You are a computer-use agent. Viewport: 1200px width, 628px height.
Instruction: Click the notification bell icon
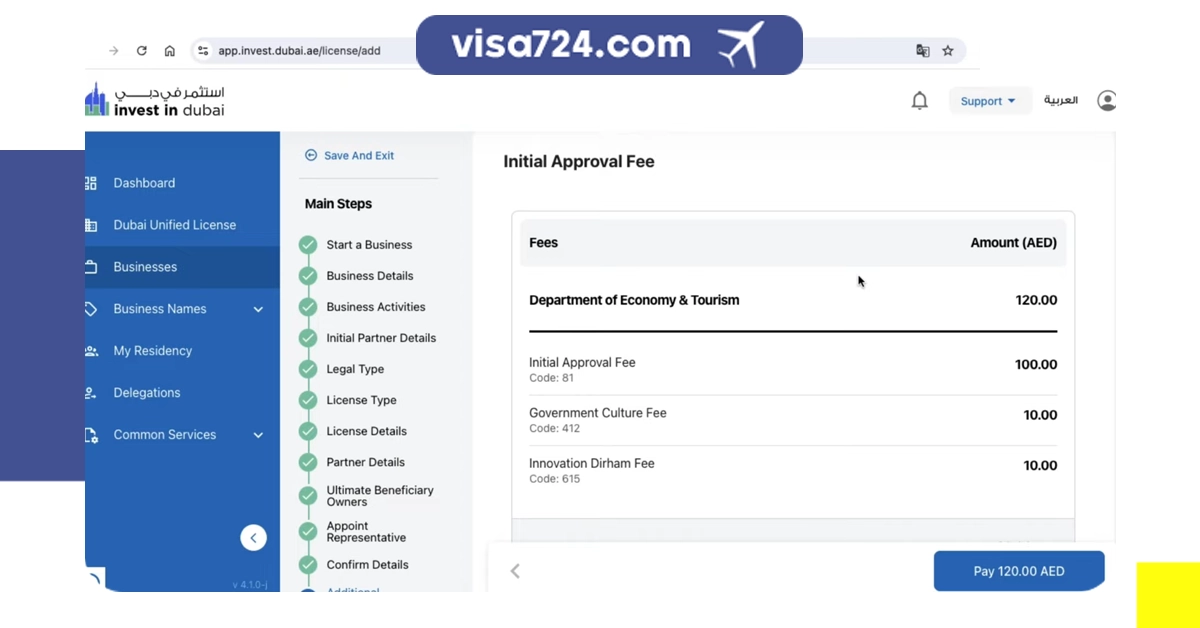coord(920,101)
